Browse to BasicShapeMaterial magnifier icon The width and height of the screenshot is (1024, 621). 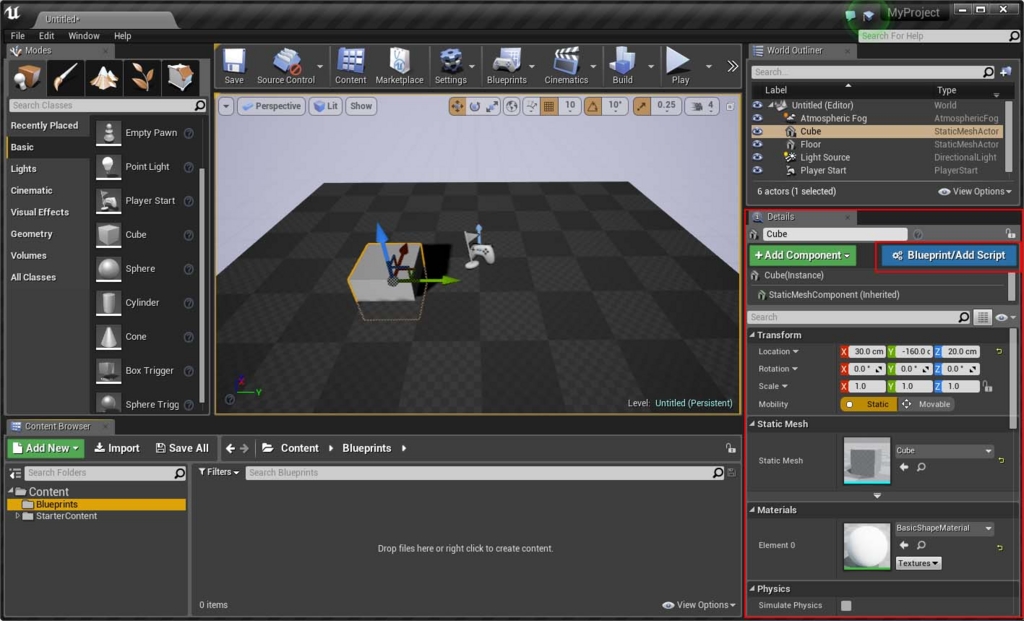(921, 545)
